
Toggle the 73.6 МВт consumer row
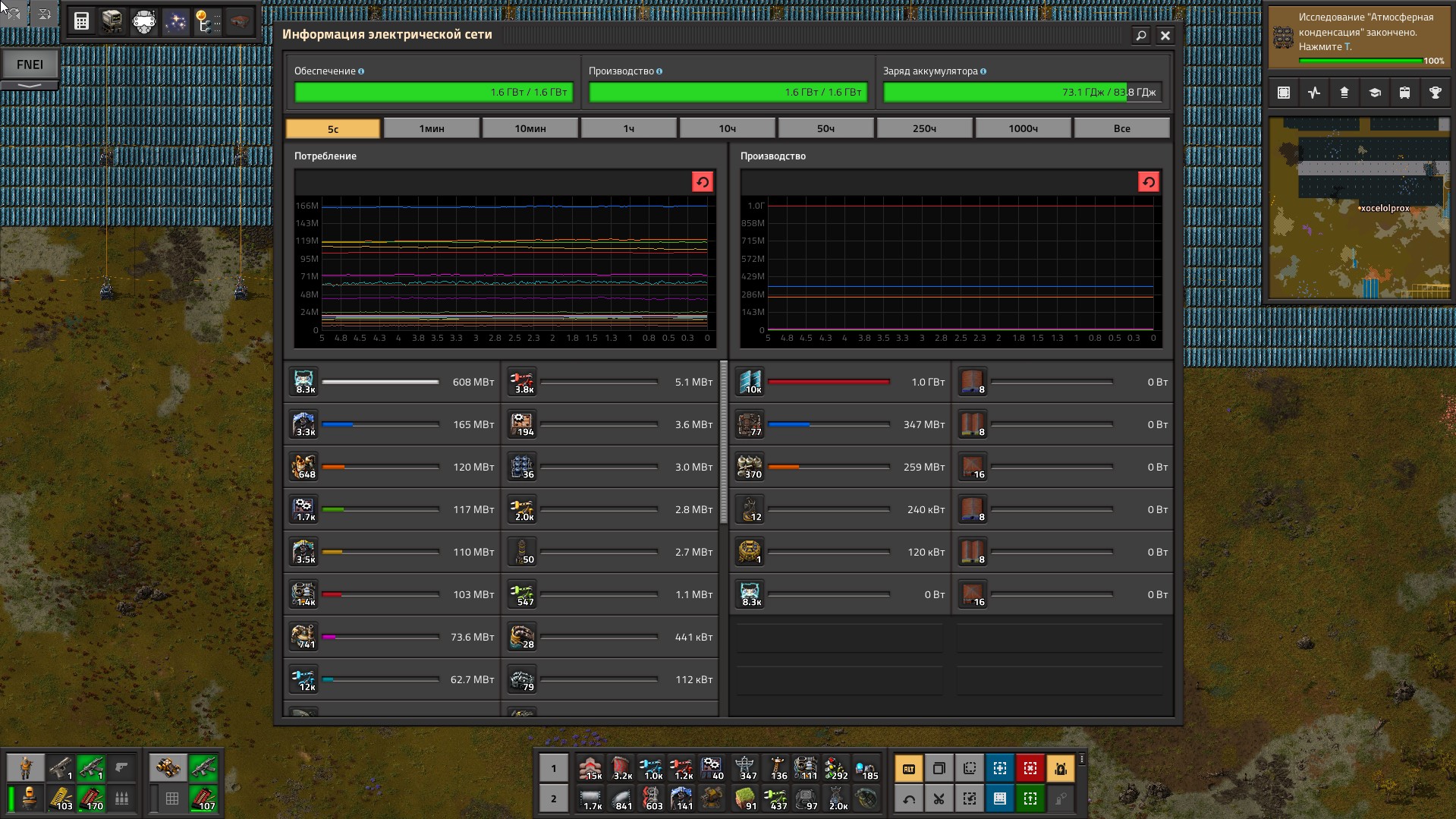click(x=392, y=637)
